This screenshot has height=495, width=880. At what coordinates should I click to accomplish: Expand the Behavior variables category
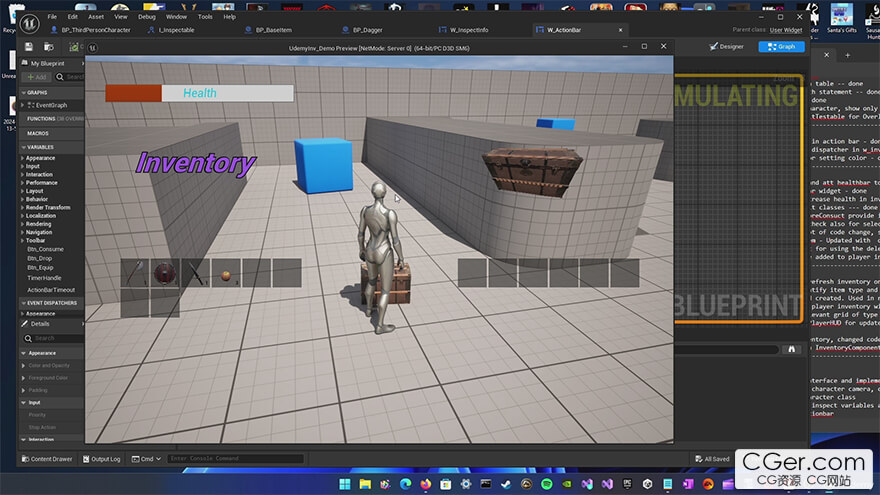[x=22, y=199]
